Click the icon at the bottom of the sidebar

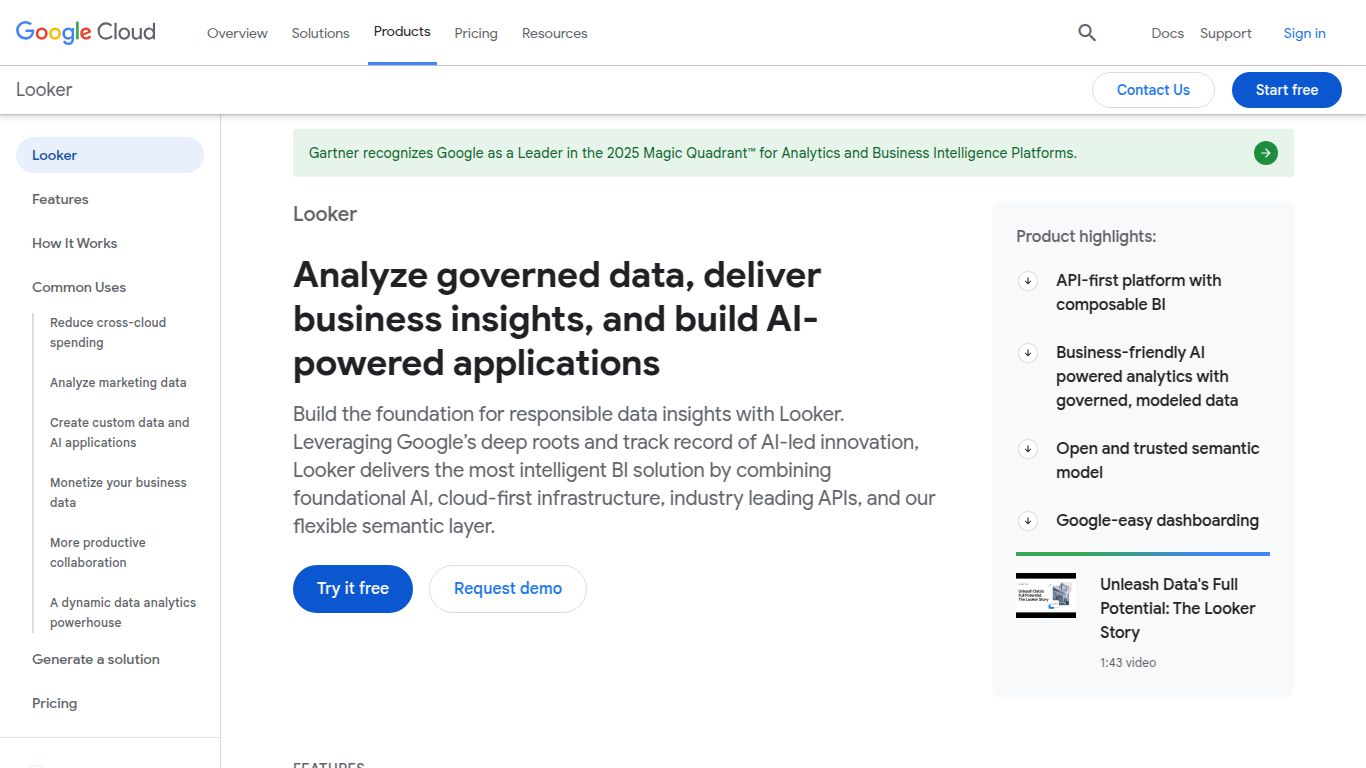pyautogui.click(x=36, y=762)
